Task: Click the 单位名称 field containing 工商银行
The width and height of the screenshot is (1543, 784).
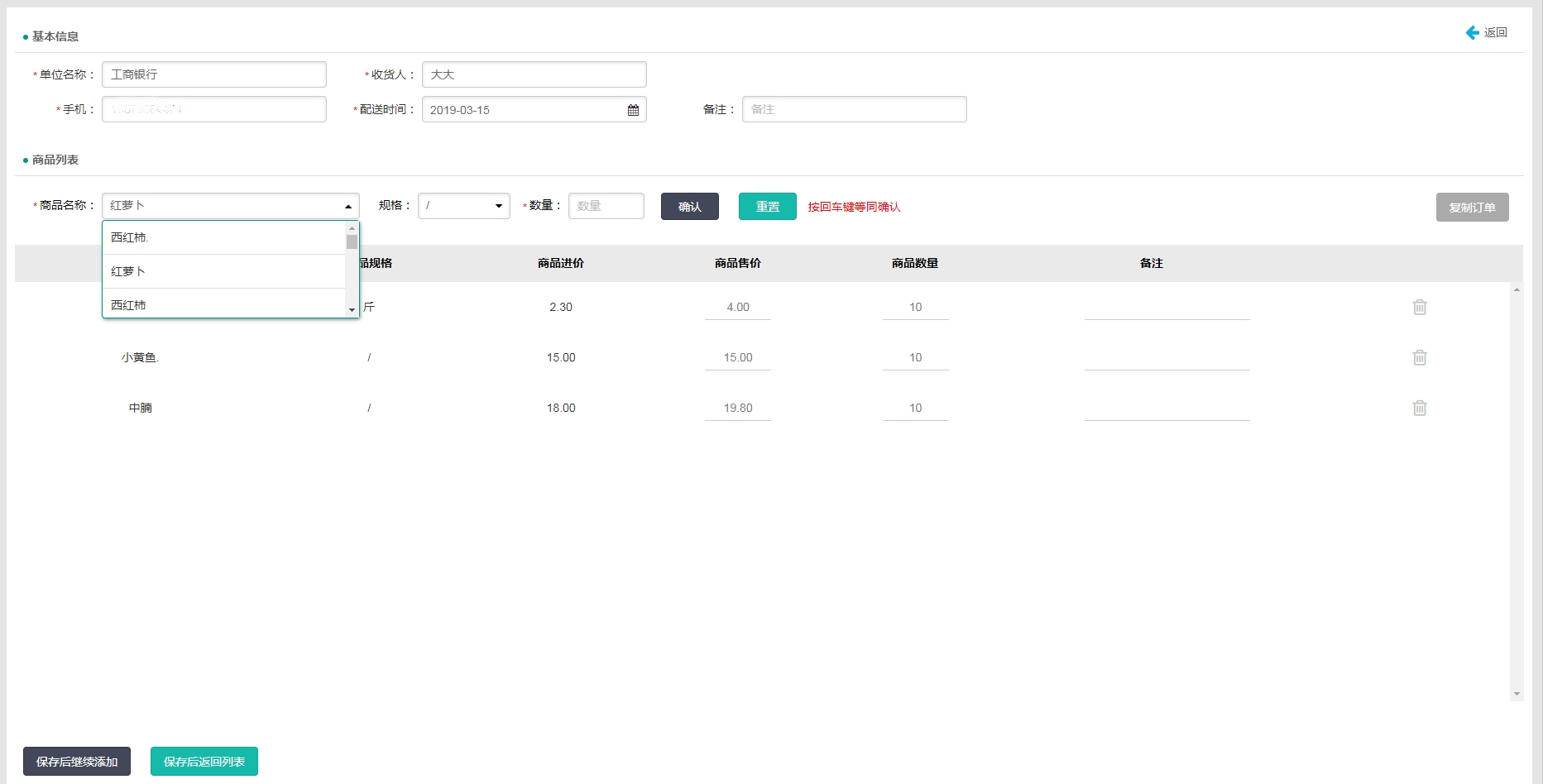Action: tap(213, 74)
